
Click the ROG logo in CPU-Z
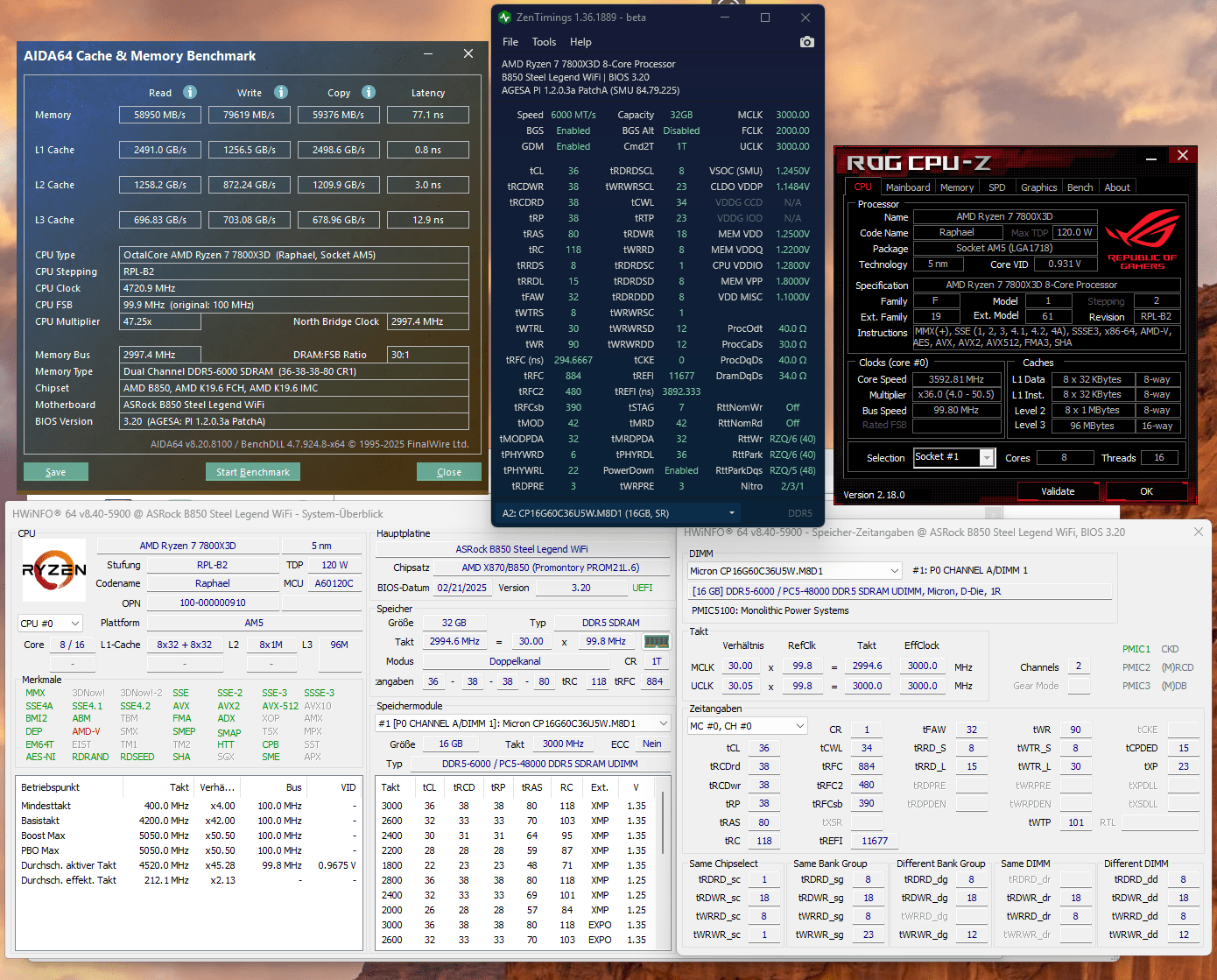(1143, 239)
